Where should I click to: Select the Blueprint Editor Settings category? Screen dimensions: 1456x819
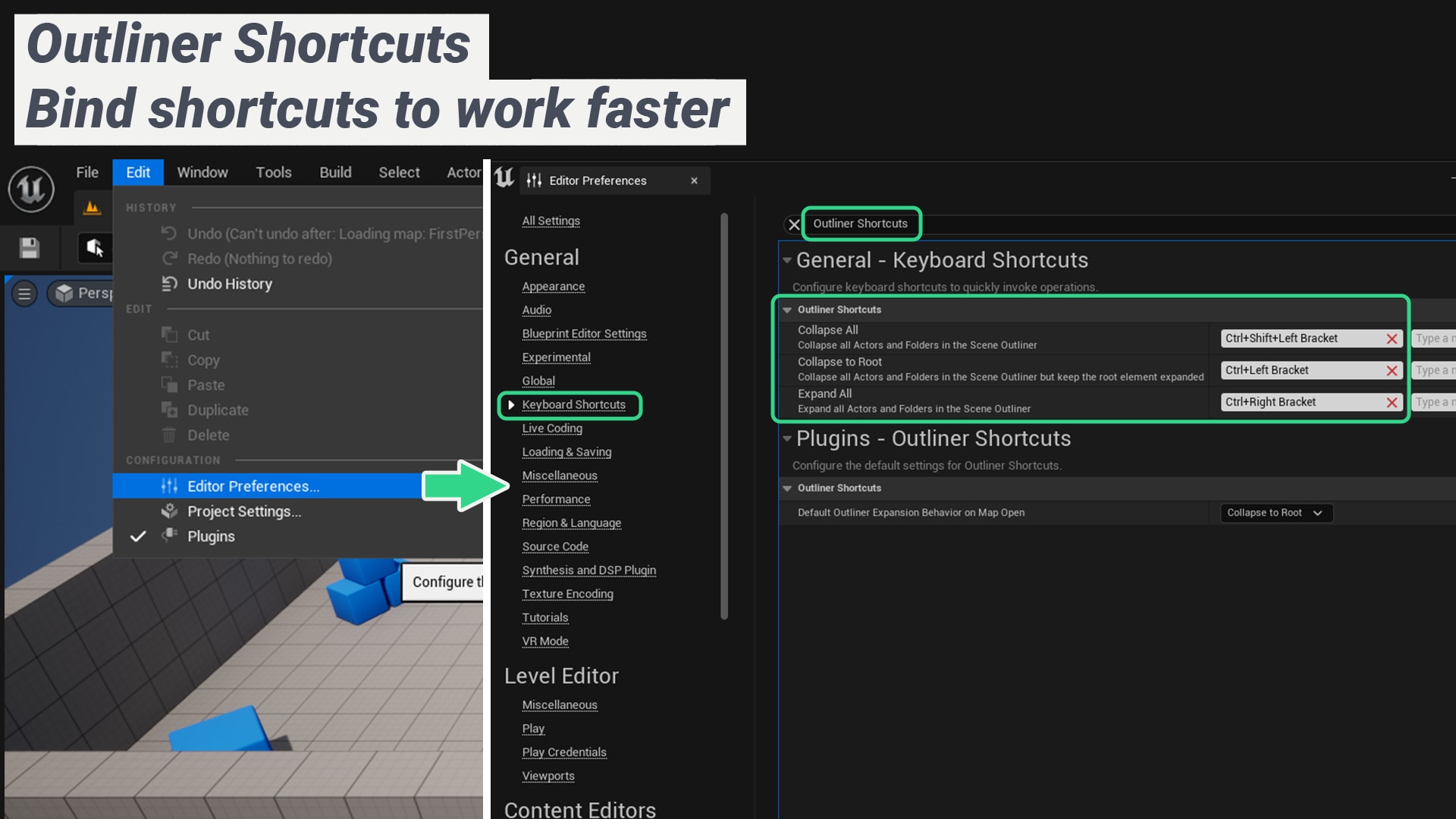[x=584, y=334]
